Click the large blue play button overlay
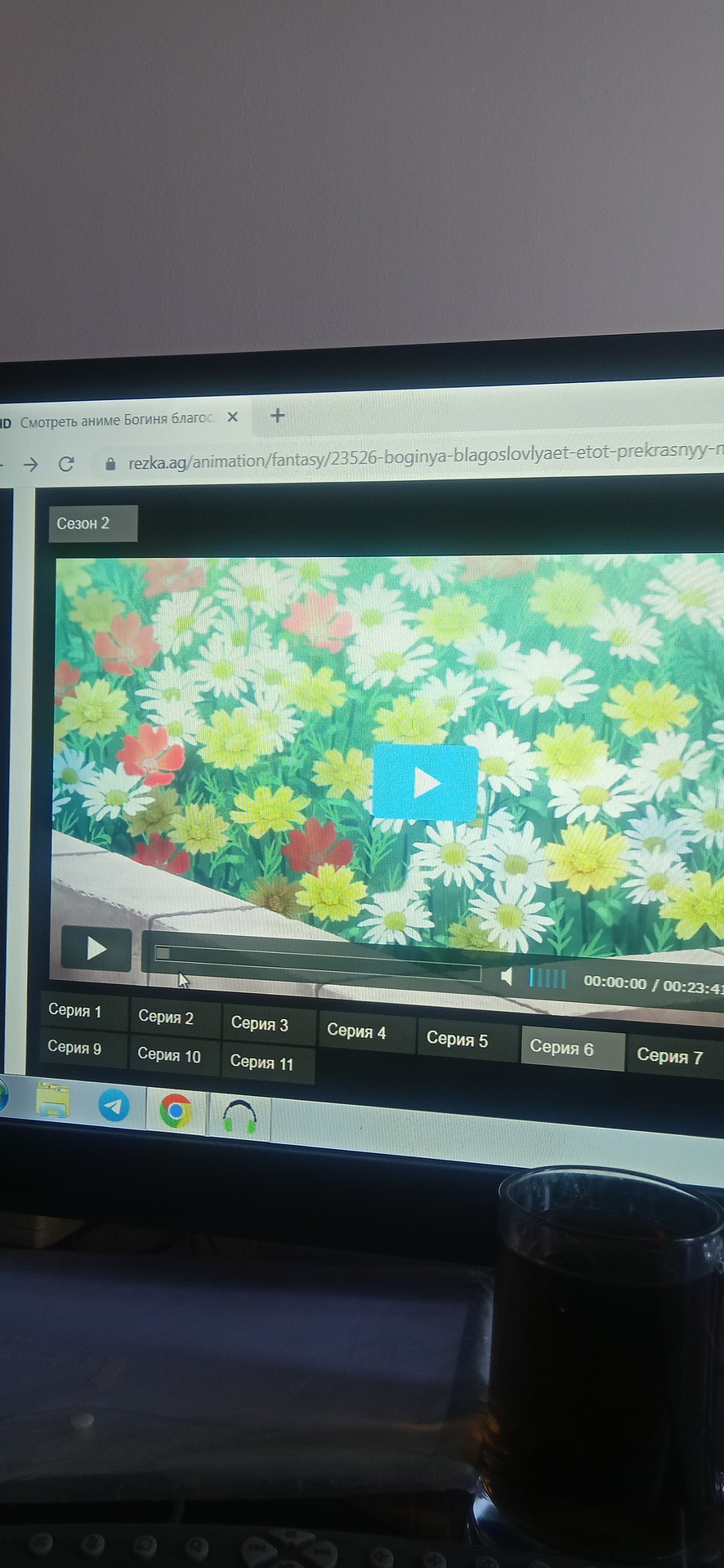 (x=425, y=782)
